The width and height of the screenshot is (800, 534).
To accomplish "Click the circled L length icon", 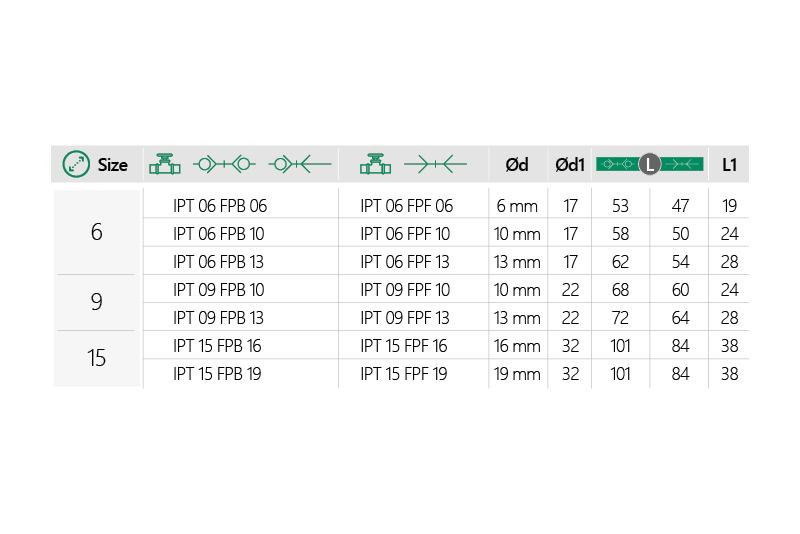I will pos(649,164).
